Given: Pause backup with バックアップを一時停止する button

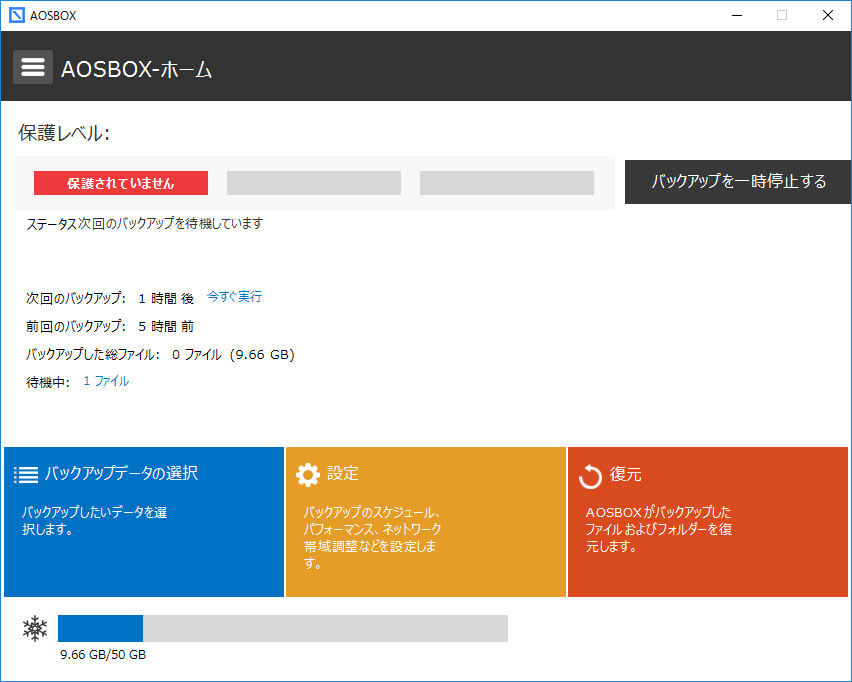Looking at the screenshot, I should (738, 182).
